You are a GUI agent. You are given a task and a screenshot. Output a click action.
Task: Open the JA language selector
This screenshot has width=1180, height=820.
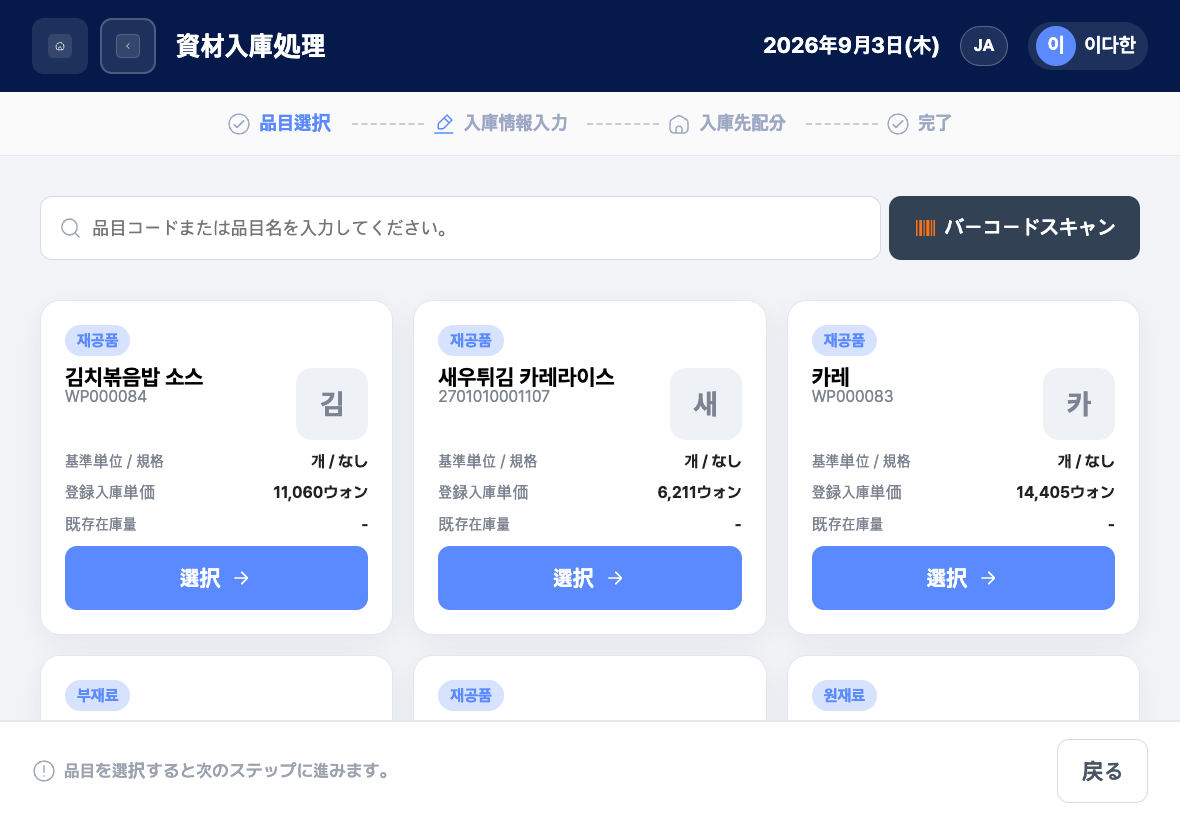(x=984, y=46)
